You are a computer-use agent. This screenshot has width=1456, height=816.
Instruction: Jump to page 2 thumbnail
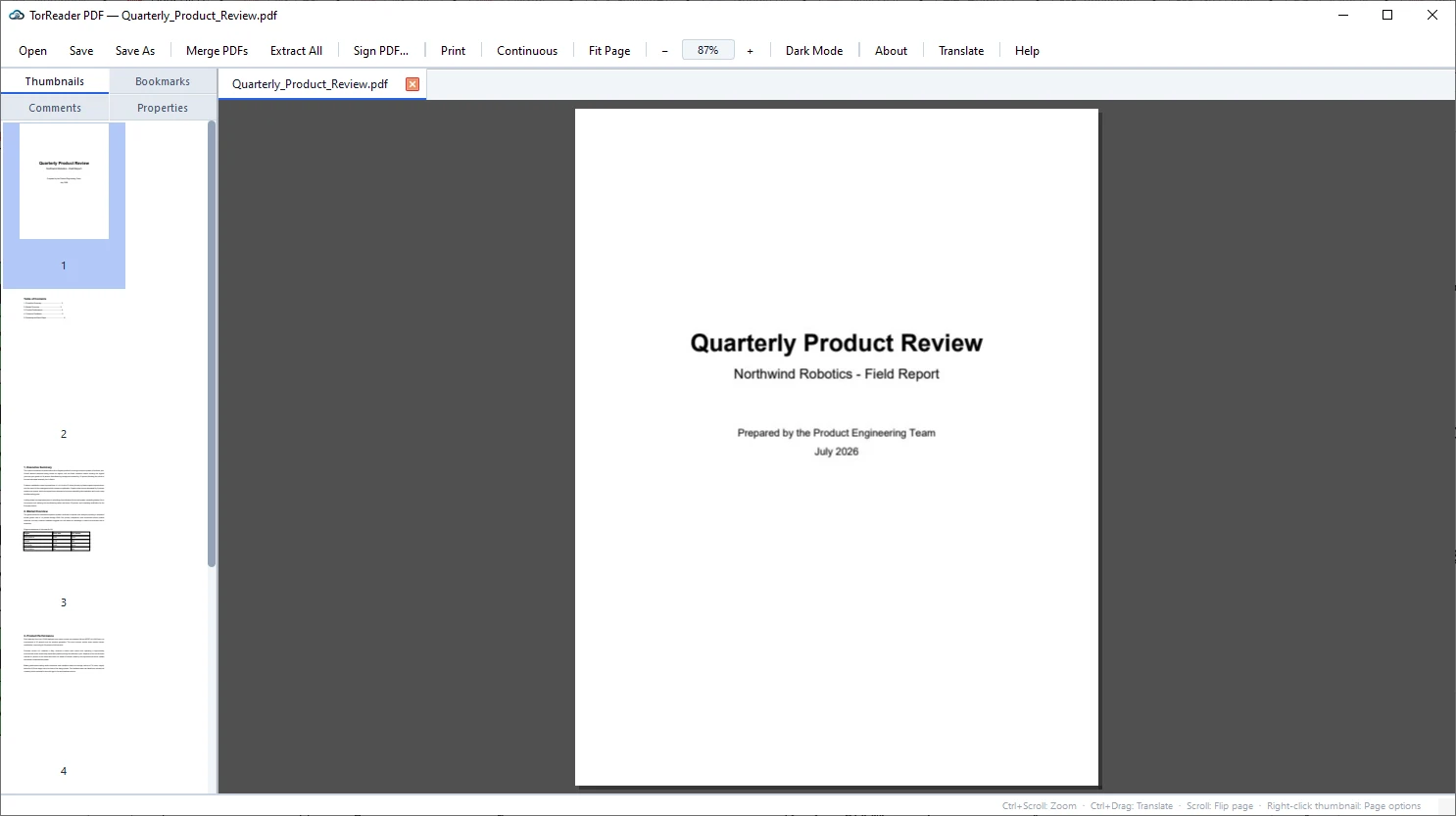tap(64, 367)
